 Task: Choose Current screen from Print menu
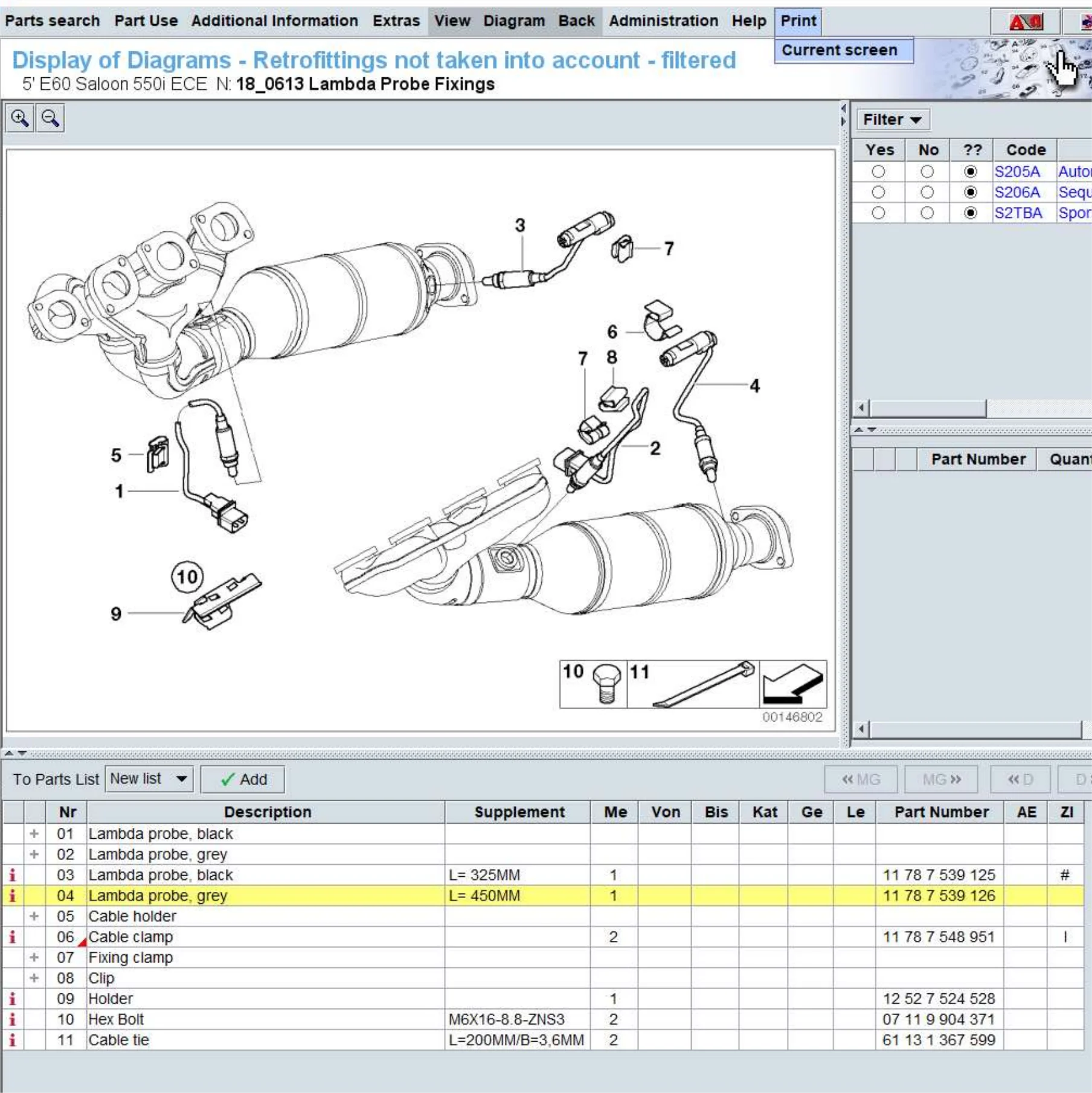[839, 50]
